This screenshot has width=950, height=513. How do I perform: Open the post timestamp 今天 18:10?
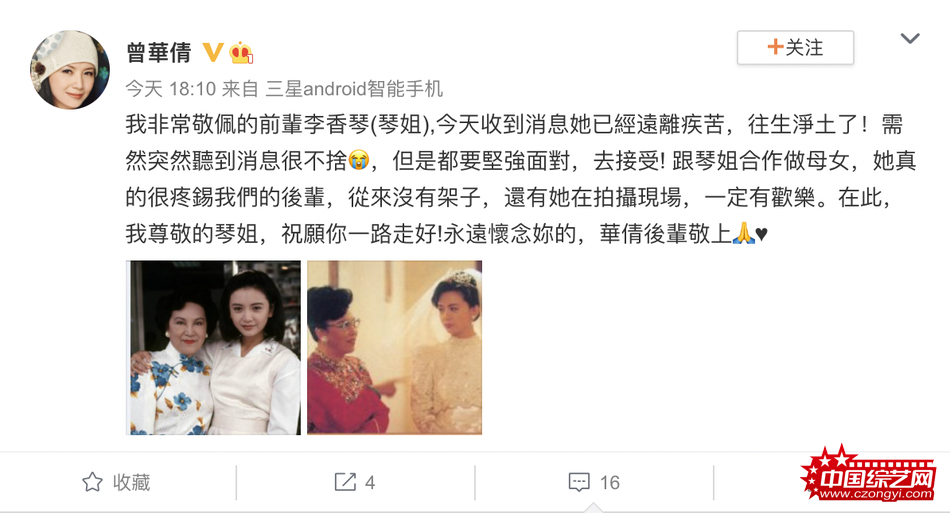(171, 89)
